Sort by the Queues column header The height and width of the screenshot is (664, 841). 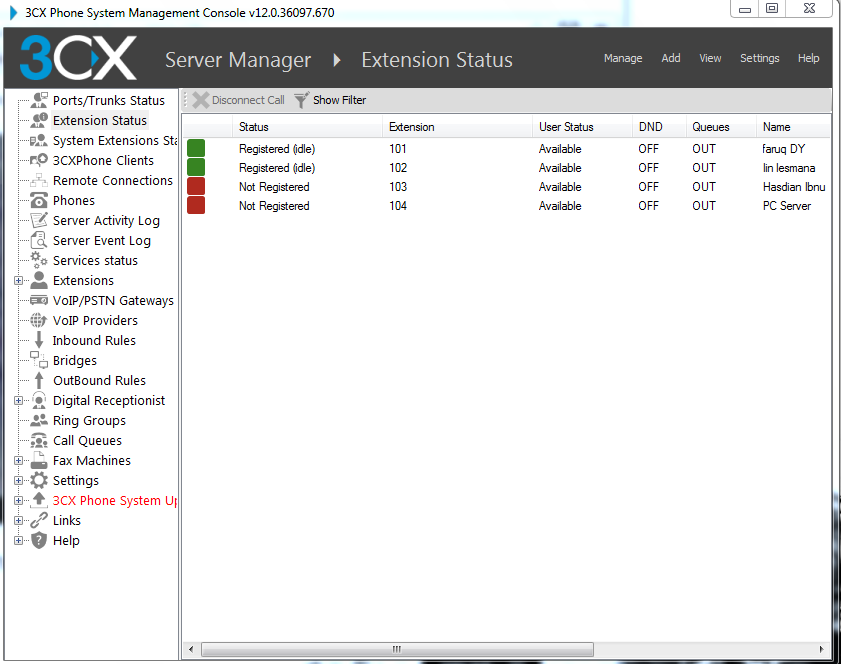coord(721,127)
